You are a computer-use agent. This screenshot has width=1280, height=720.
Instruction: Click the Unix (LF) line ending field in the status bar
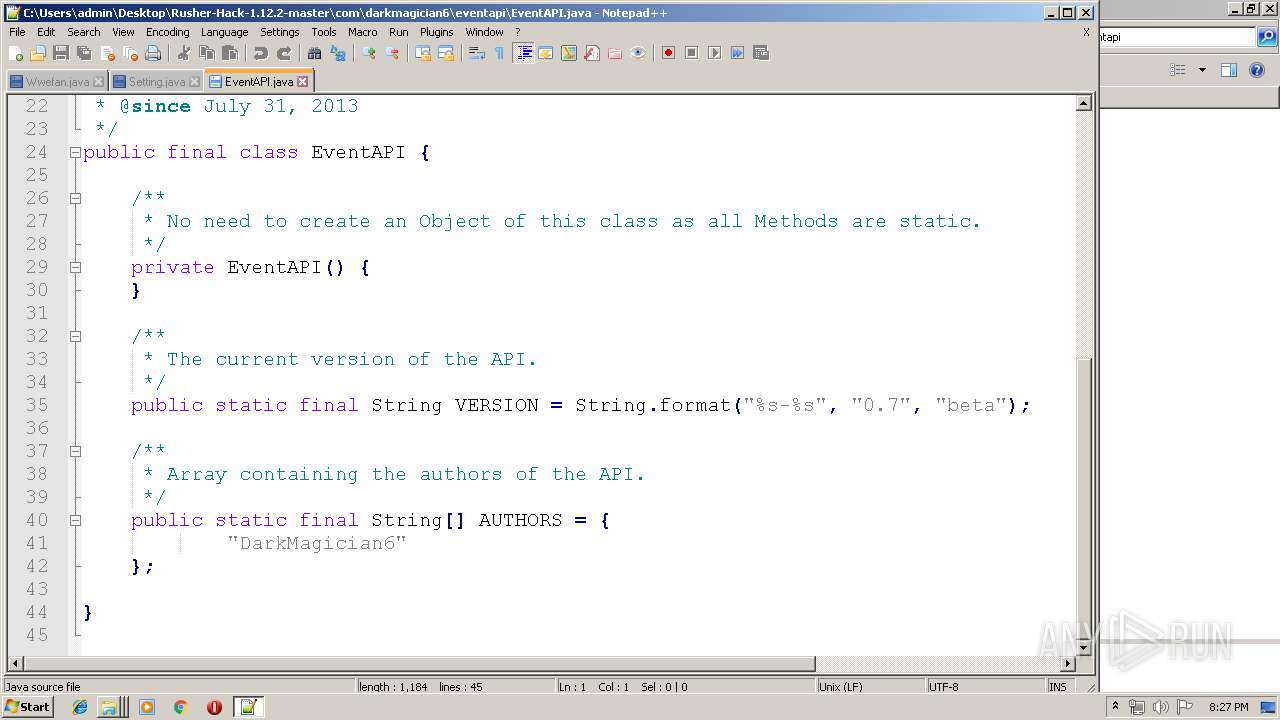870,687
